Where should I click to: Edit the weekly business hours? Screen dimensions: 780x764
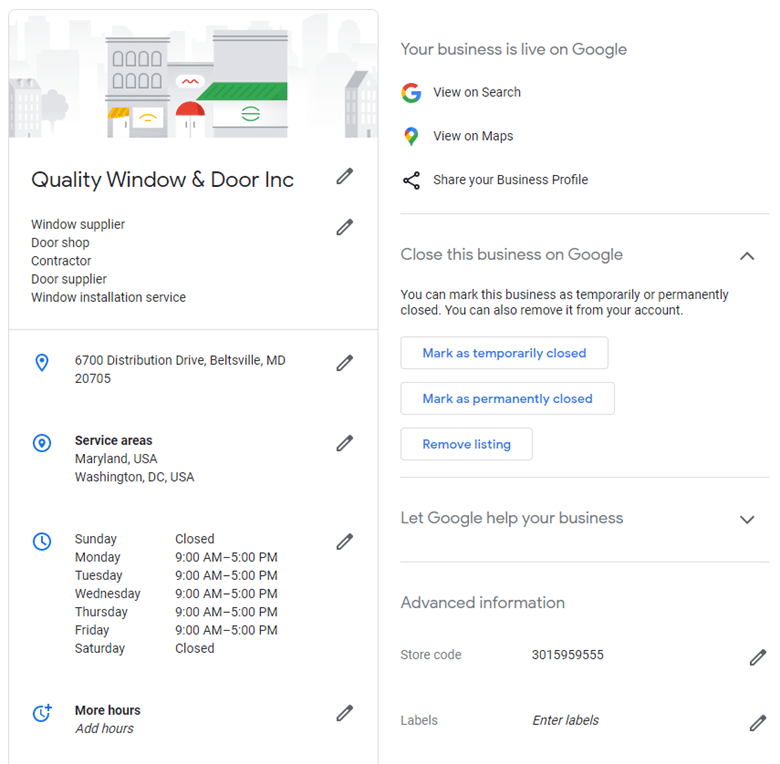pos(344,542)
